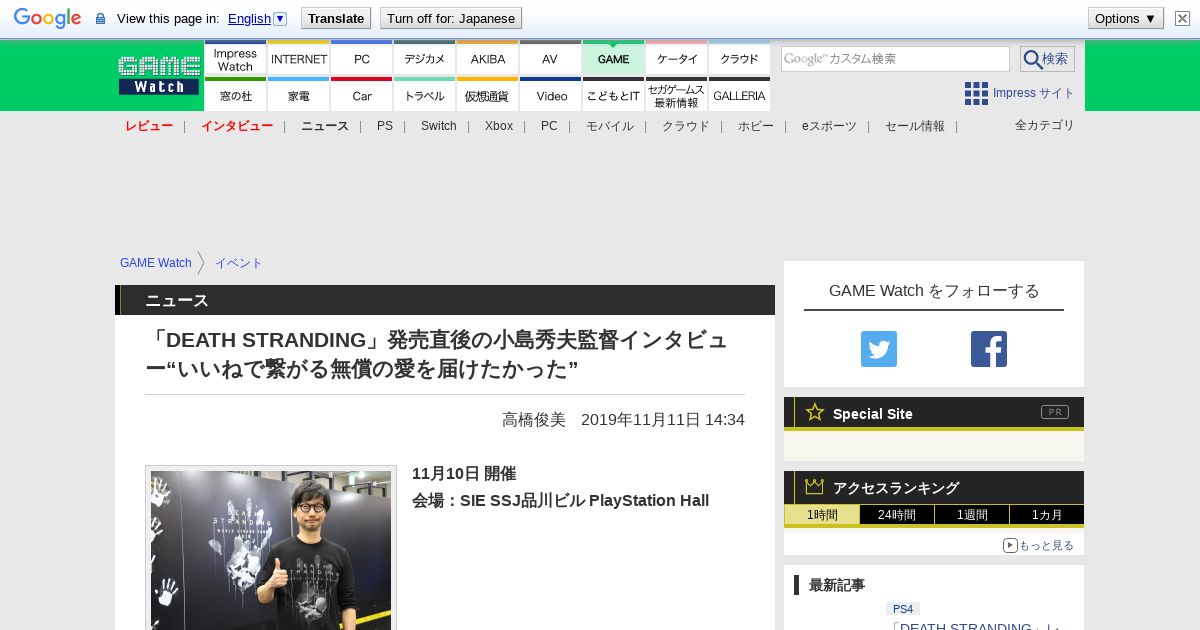Image resolution: width=1200 pixels, height=630 pixels.
Task: Open the トラベル Watch tab
Action: [x=425, y=95]
